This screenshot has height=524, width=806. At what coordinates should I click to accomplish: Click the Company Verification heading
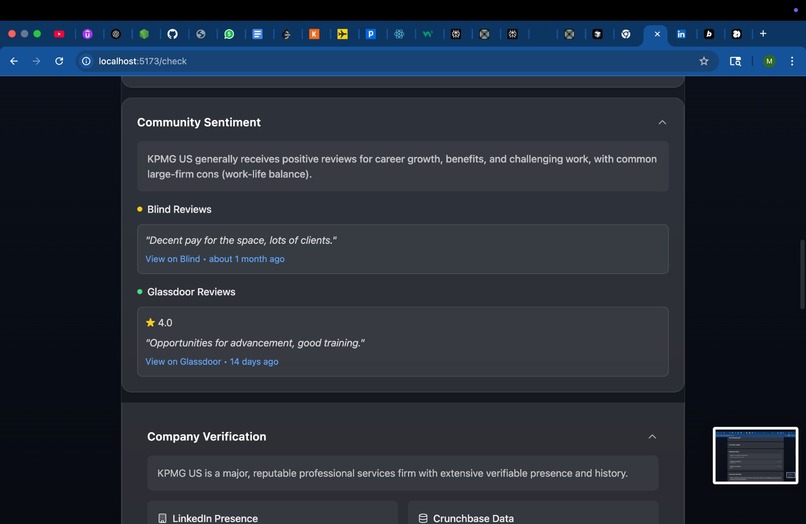point(207,437)
